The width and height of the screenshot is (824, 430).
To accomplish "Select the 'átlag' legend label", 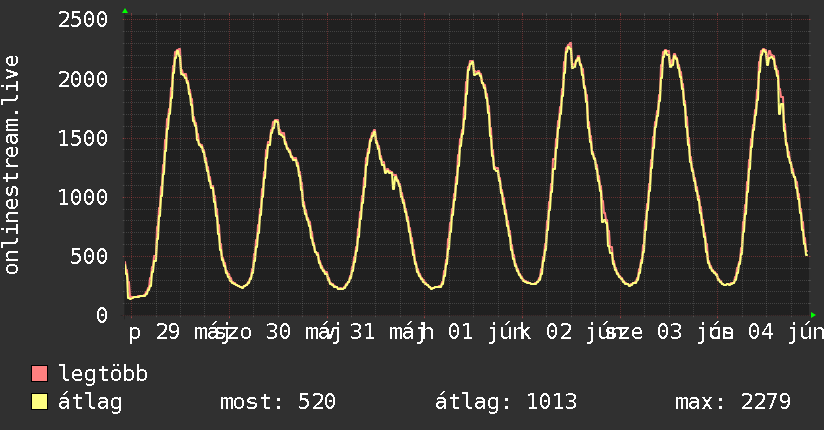I will click(x=90, y=402).
